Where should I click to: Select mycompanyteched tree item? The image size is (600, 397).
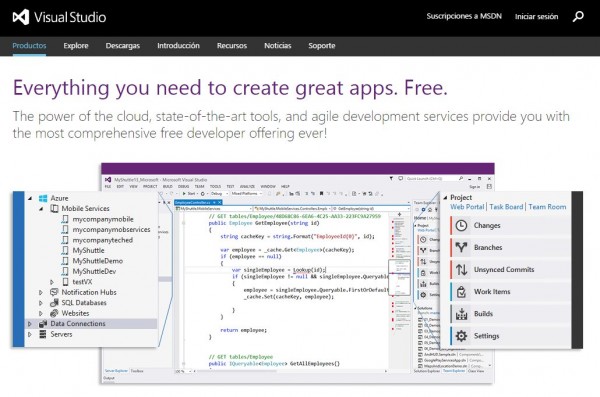click(103, 240)
